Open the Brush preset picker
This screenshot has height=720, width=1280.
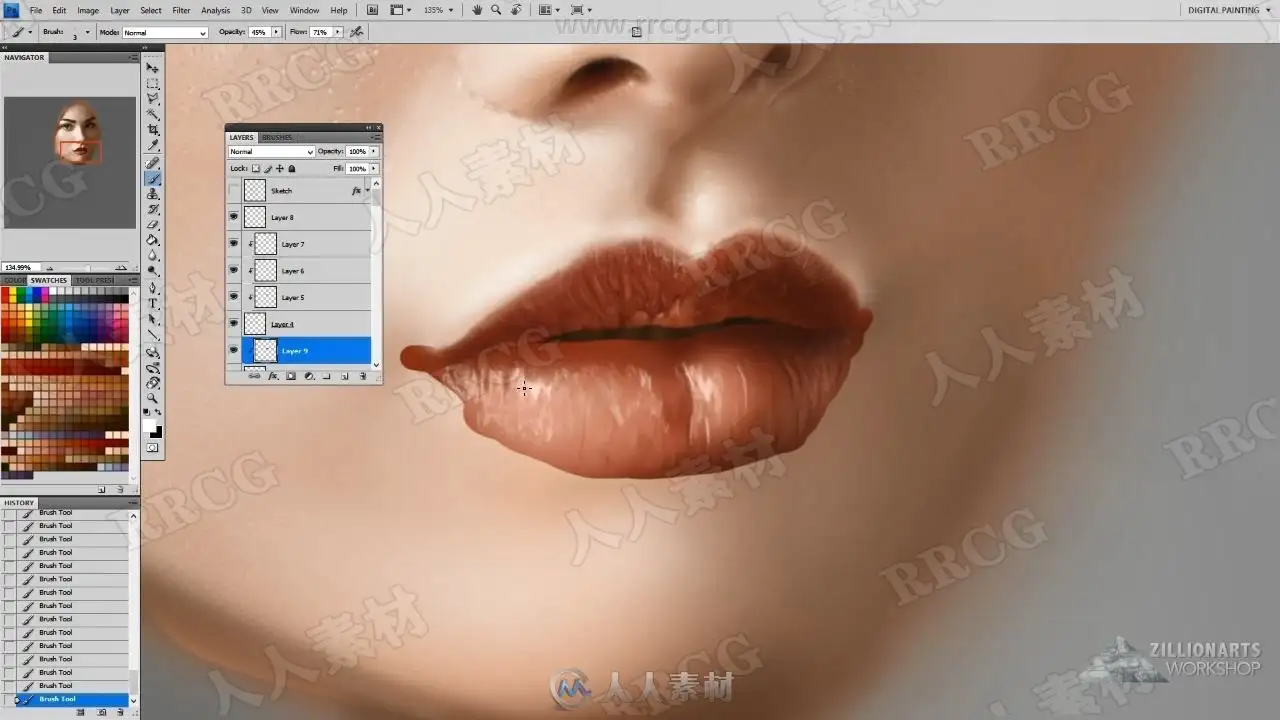point(87,32)
